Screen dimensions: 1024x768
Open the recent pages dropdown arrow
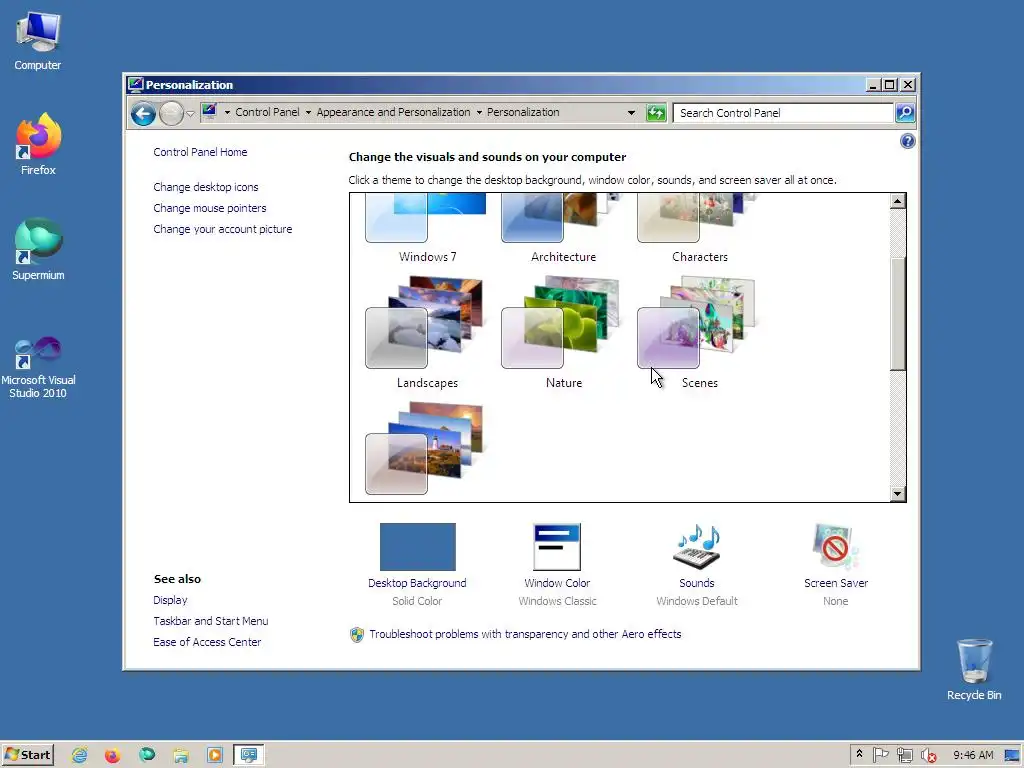[190, 114]
